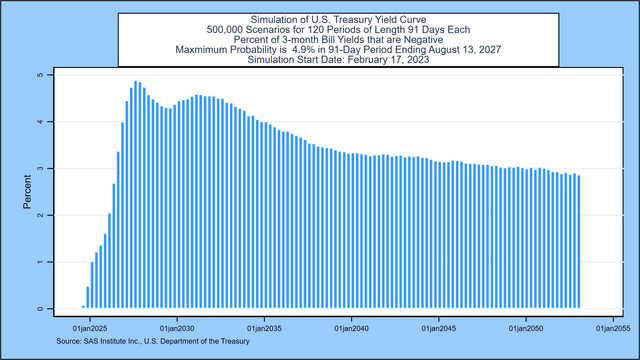Click the x-axis label 01jan2030

coord(177,328)
